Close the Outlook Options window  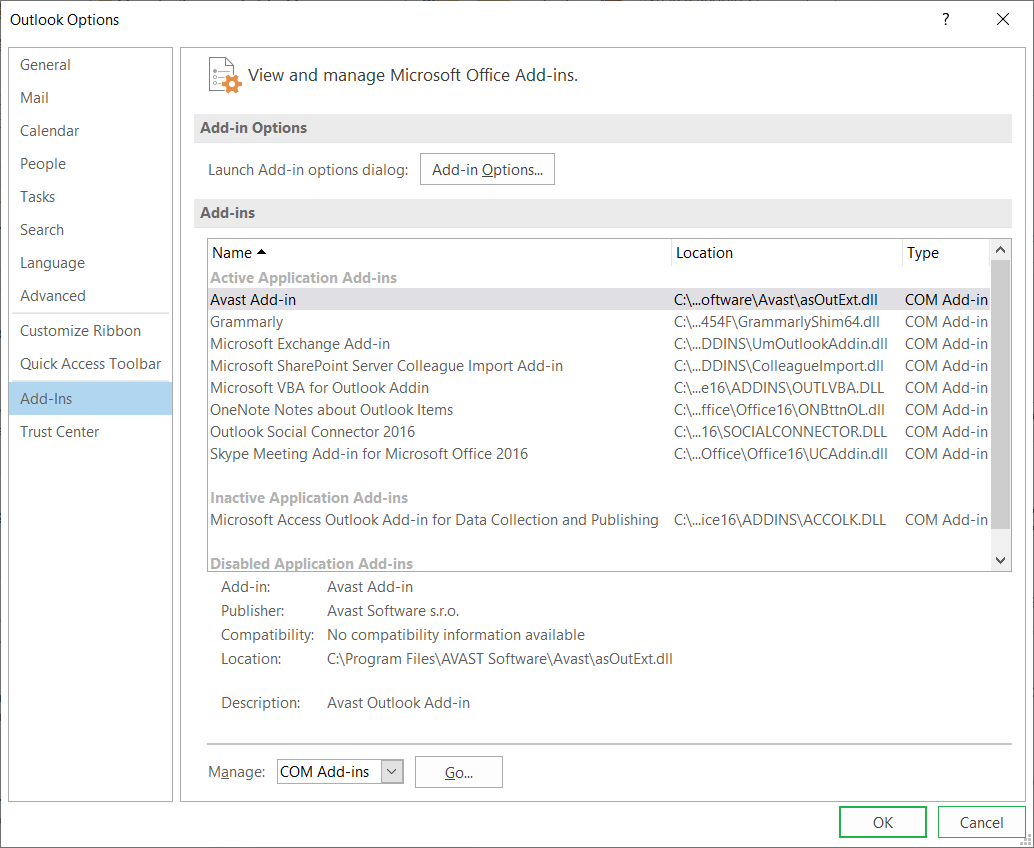click(x=1003, y=19)
